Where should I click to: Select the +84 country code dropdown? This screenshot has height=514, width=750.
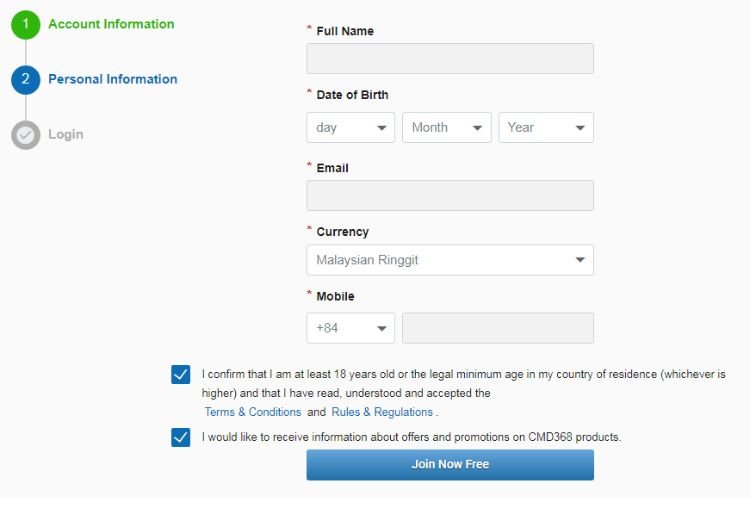[350, 328]
